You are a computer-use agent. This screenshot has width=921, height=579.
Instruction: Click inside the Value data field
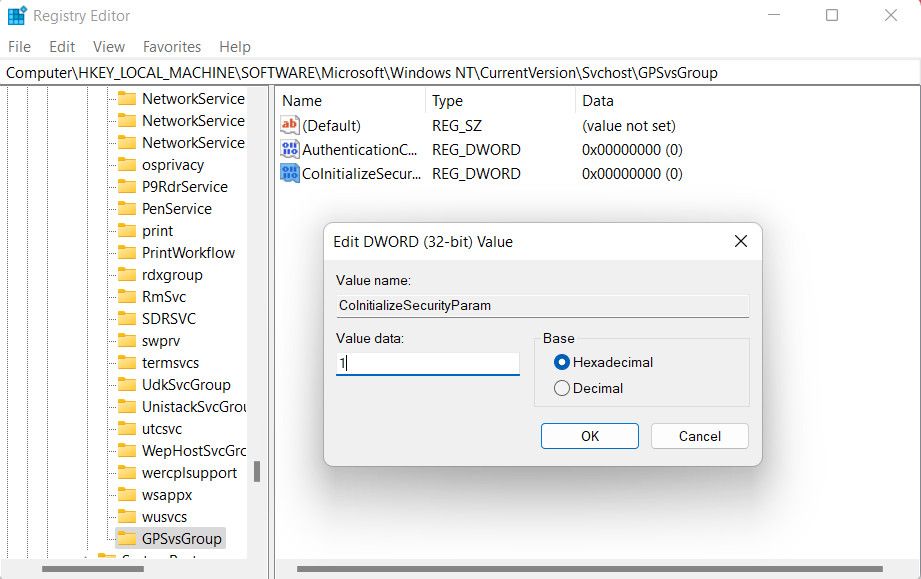[427, 362]
